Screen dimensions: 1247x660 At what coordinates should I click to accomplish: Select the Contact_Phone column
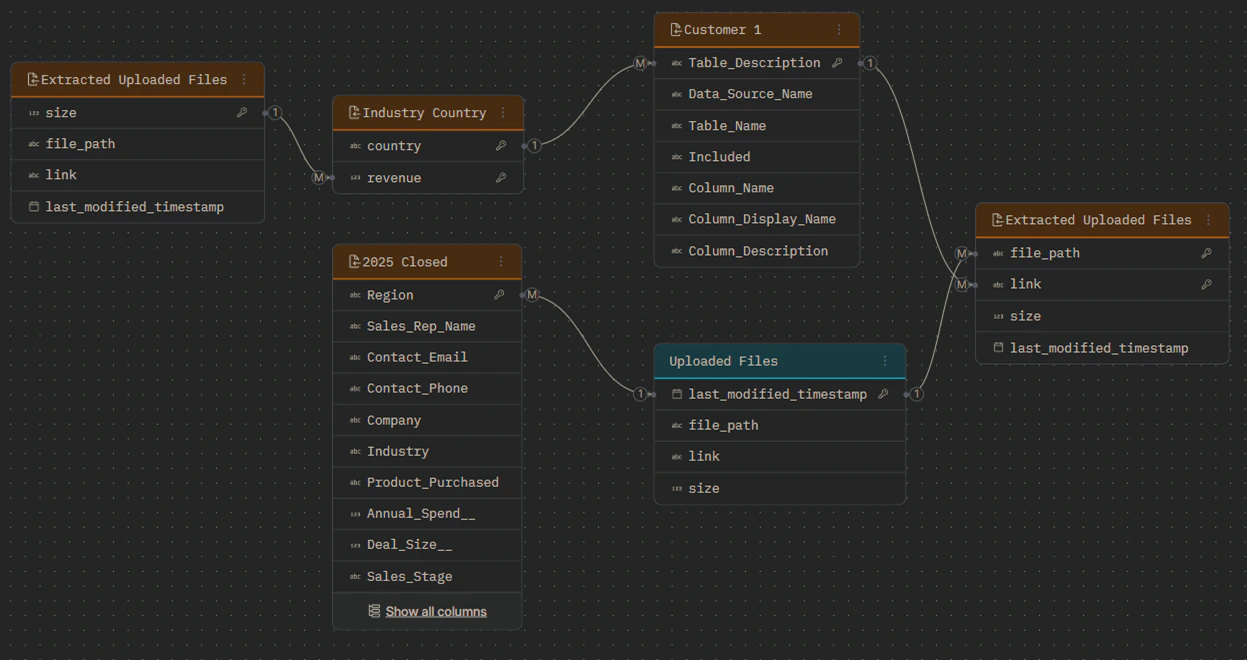pyautogui.click(x=427, y=388)
